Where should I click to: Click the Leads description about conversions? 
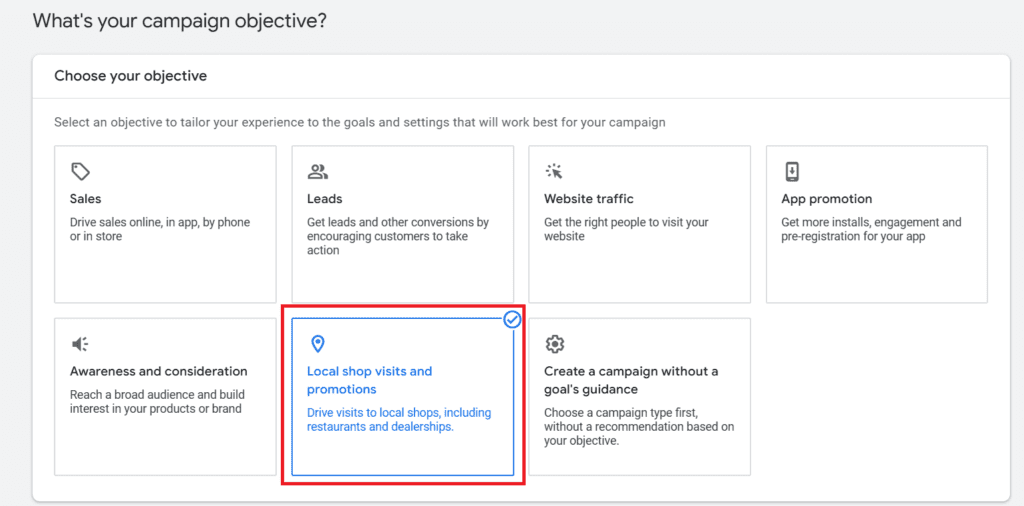click(398, 236)
